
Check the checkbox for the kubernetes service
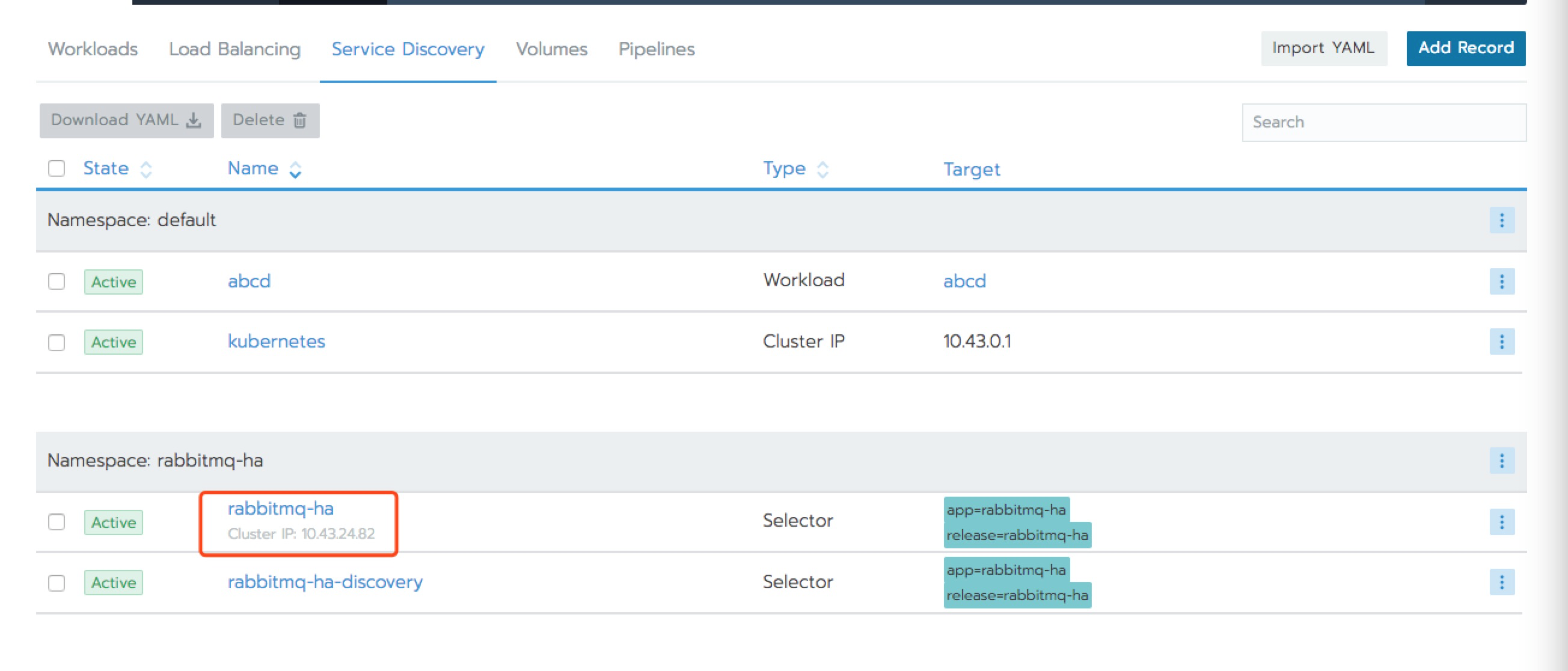click(57, 342)
